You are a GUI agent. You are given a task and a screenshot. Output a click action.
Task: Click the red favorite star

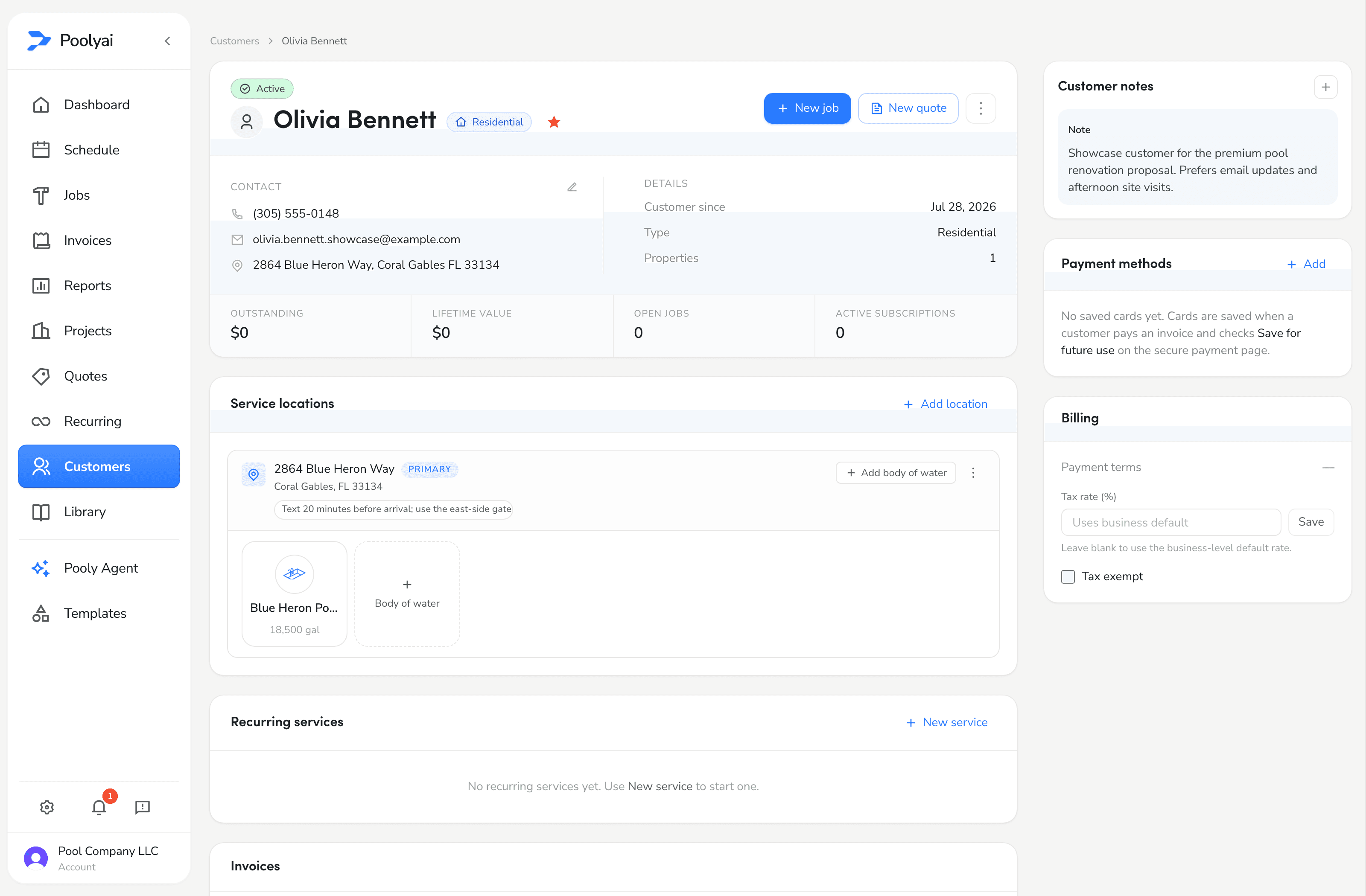[x=554, y=122]
